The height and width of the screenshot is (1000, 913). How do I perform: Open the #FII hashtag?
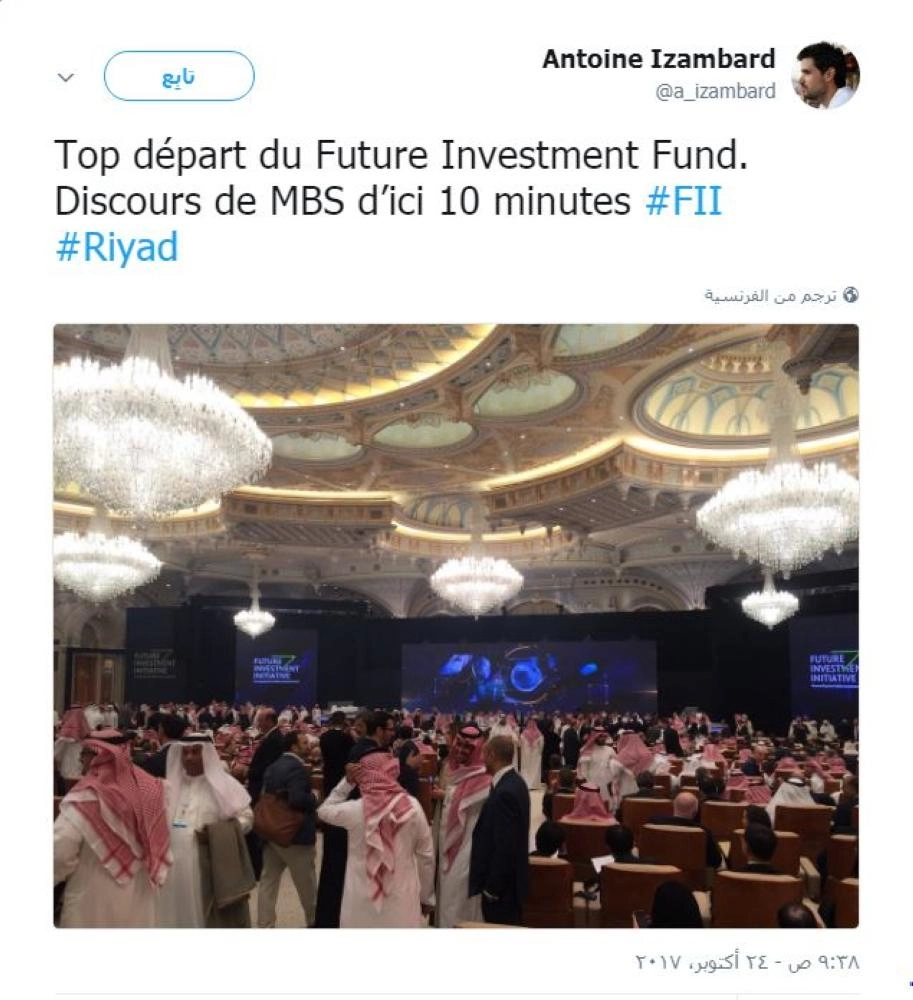(683, 201)
